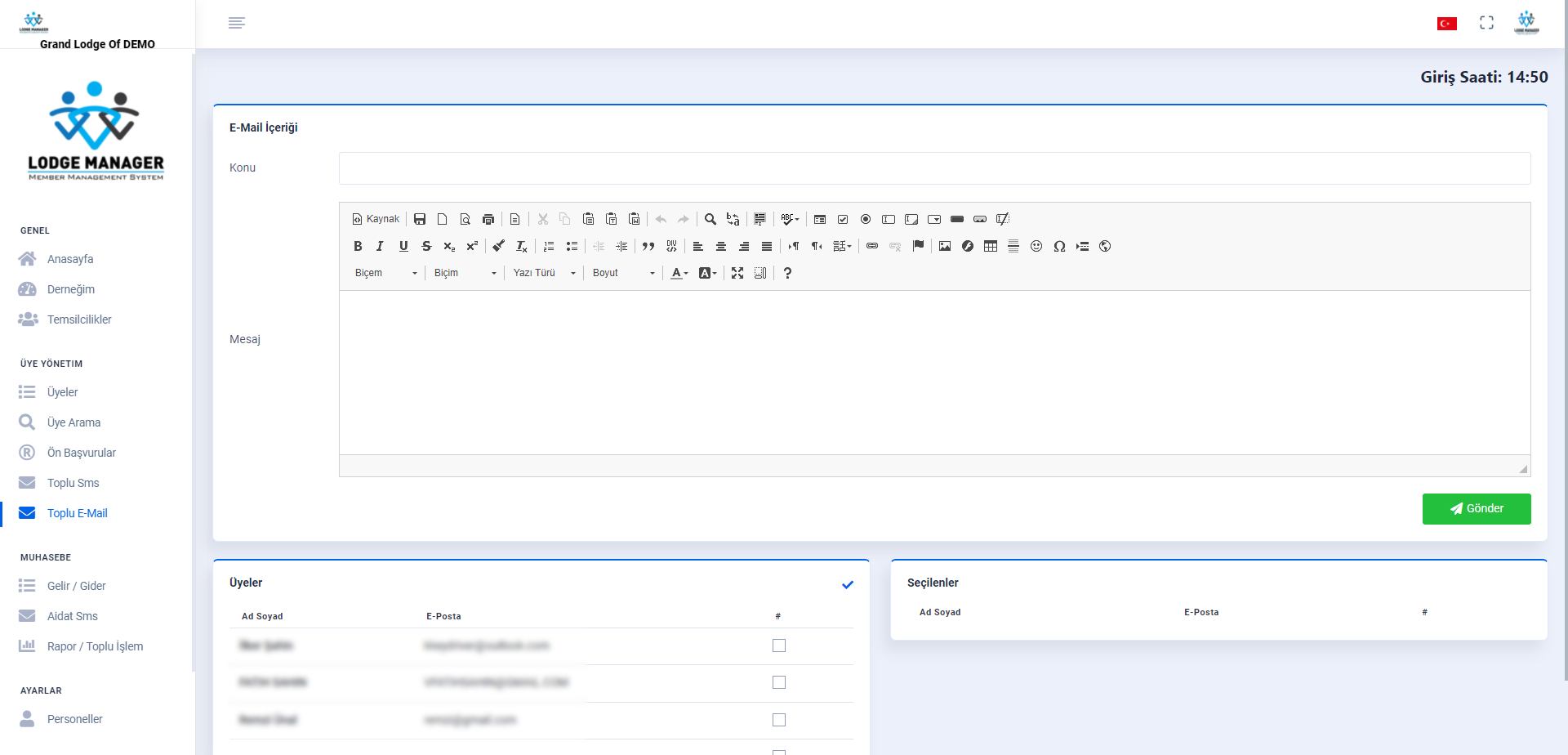Navigate to Üye Arama

pos(73,422)
